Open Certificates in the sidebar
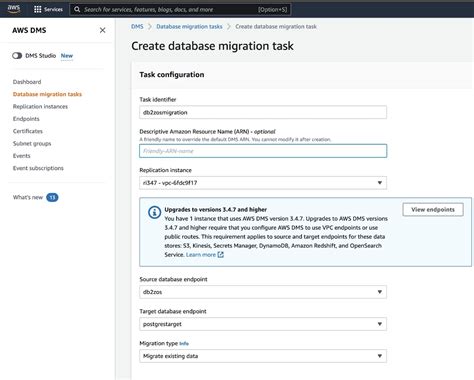The height and width of the screenshot is (380, 474). point(28,131)
